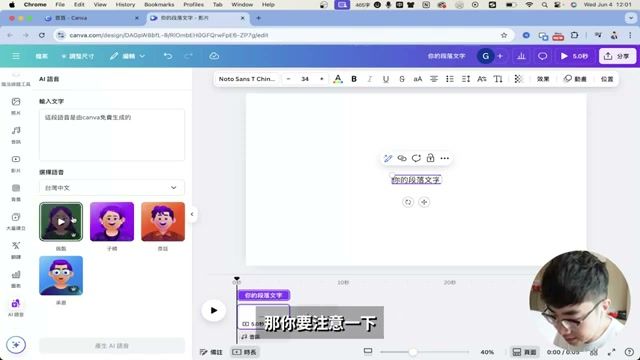Select the 你的段落文字 text box on canvas
Image resolution: width=640 pixels, height=360 pixels.
tap(416, 180)
